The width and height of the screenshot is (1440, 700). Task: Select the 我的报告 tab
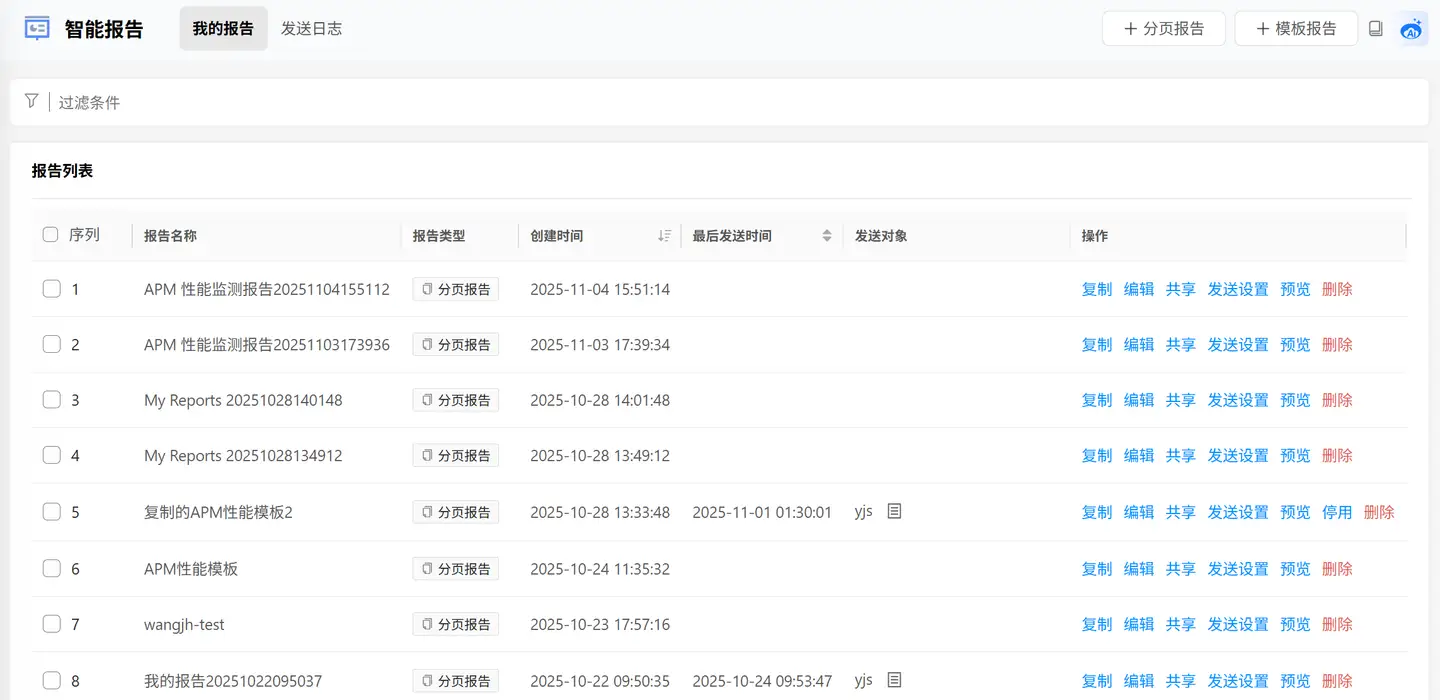pyautogui.click(x=223, y=29)
